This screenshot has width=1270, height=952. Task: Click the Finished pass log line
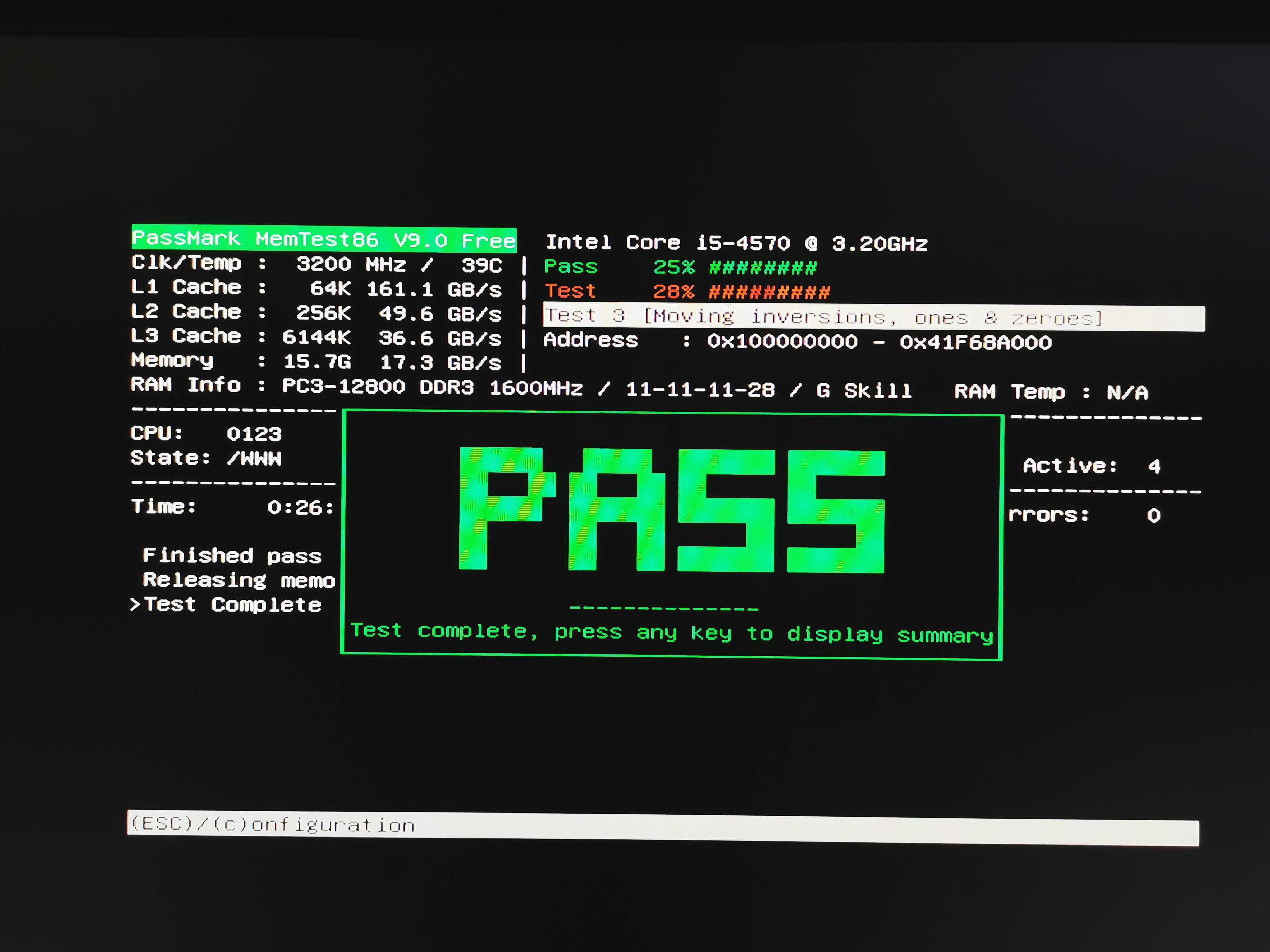pyautogui.click(x=232, y=555)
